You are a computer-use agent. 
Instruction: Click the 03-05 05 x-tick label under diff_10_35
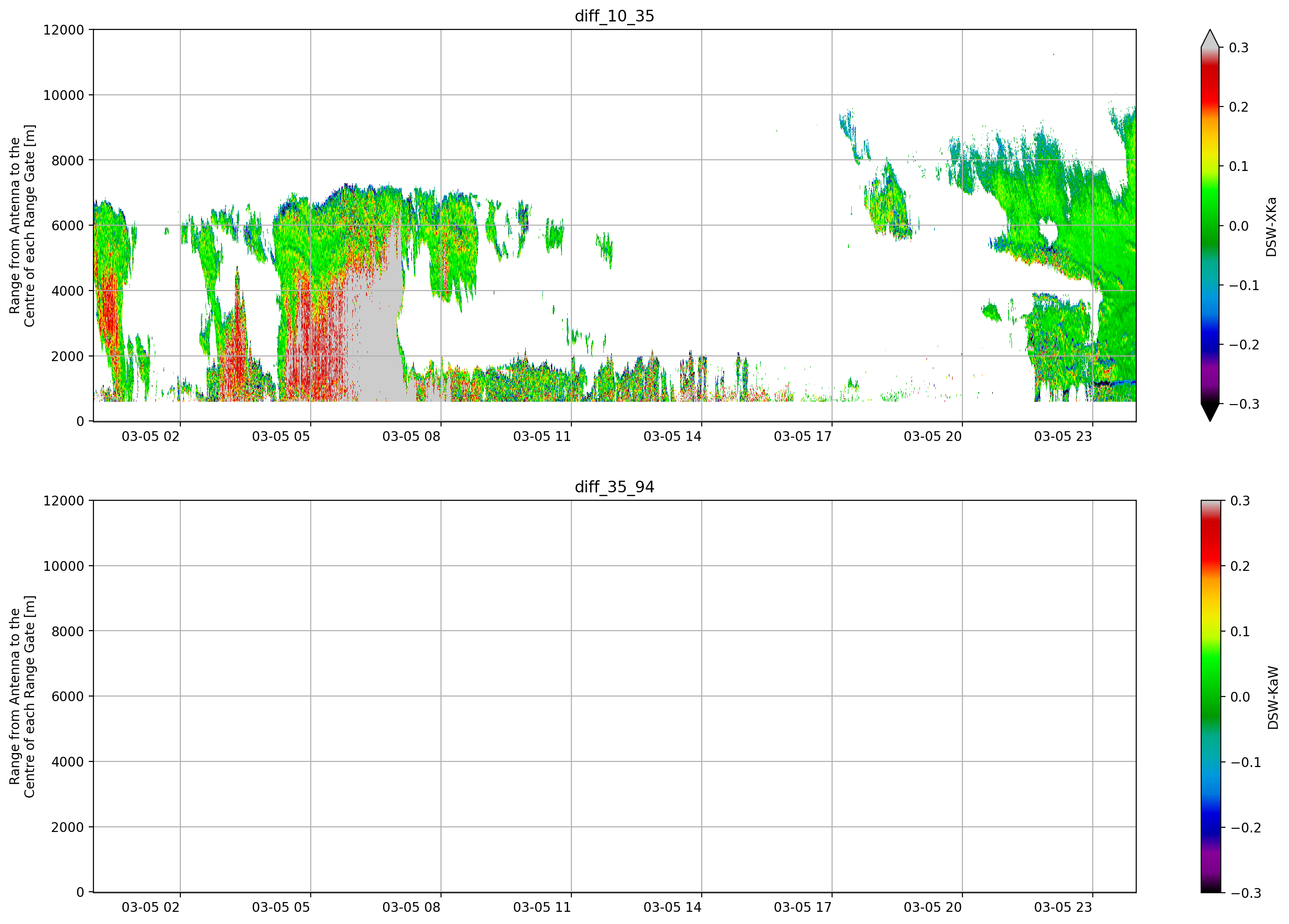281,436
